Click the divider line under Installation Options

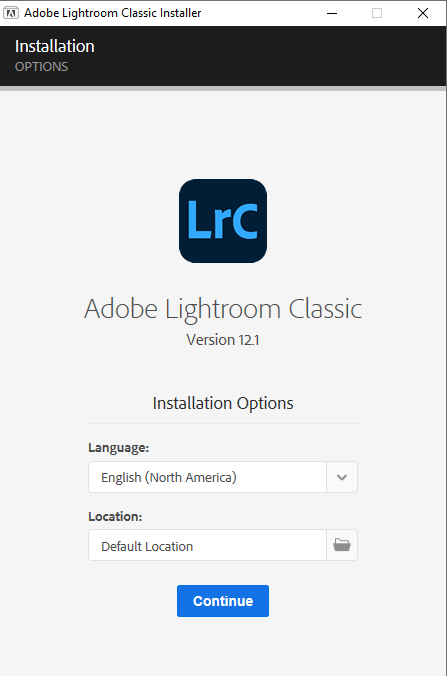tap(223, 423)
